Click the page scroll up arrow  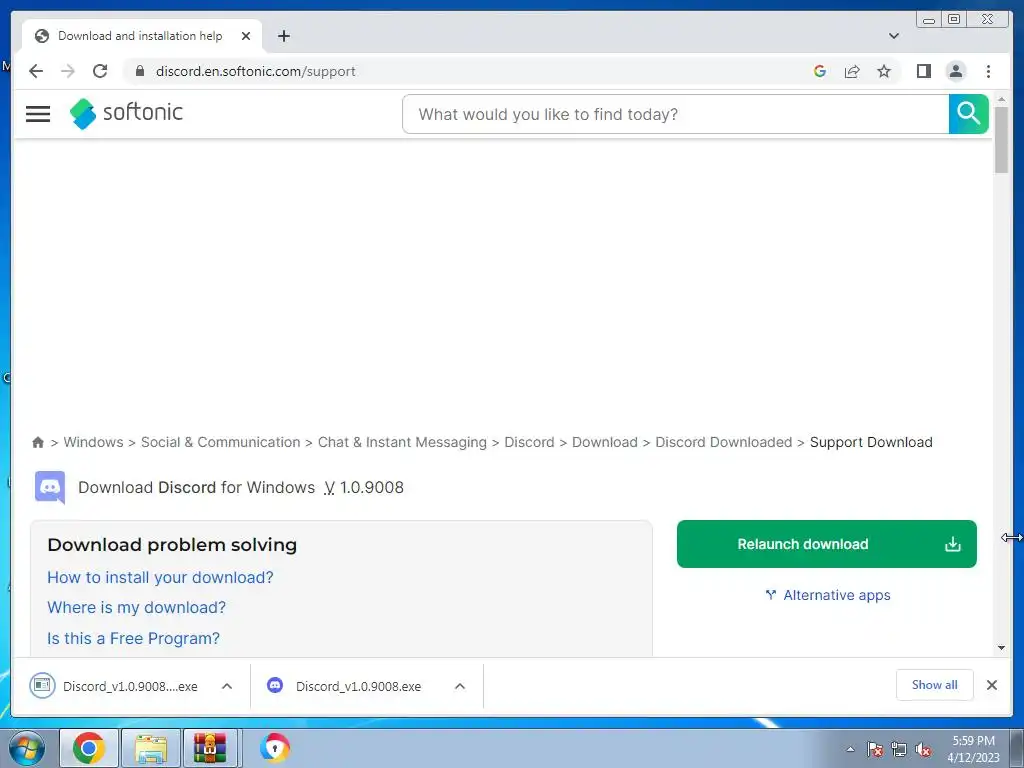[x=1002, y=99]
